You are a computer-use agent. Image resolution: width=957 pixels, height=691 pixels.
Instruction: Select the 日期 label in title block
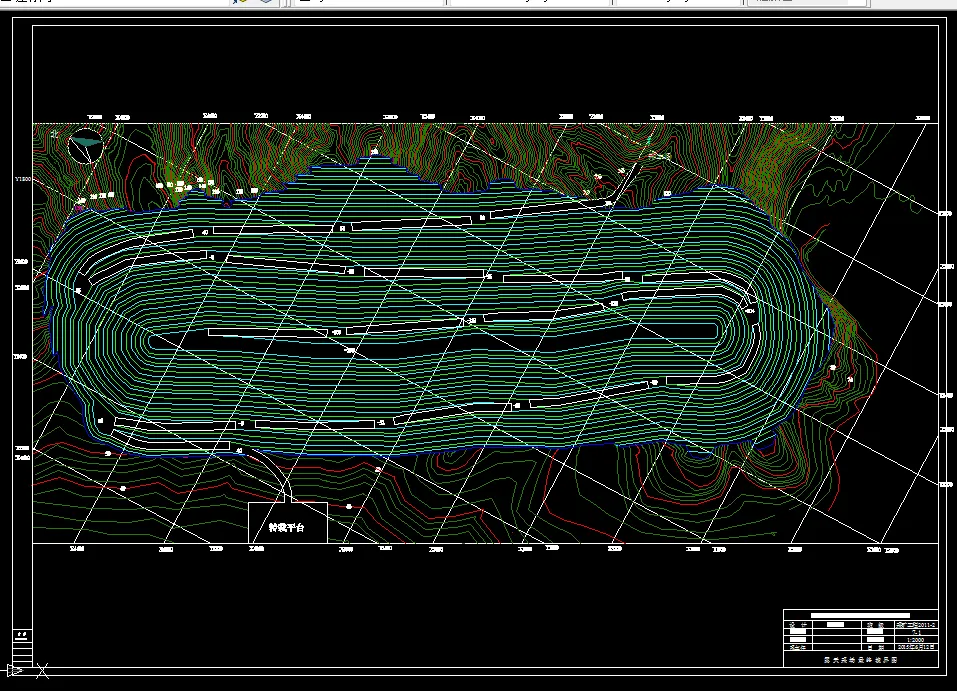click(875, 647)
